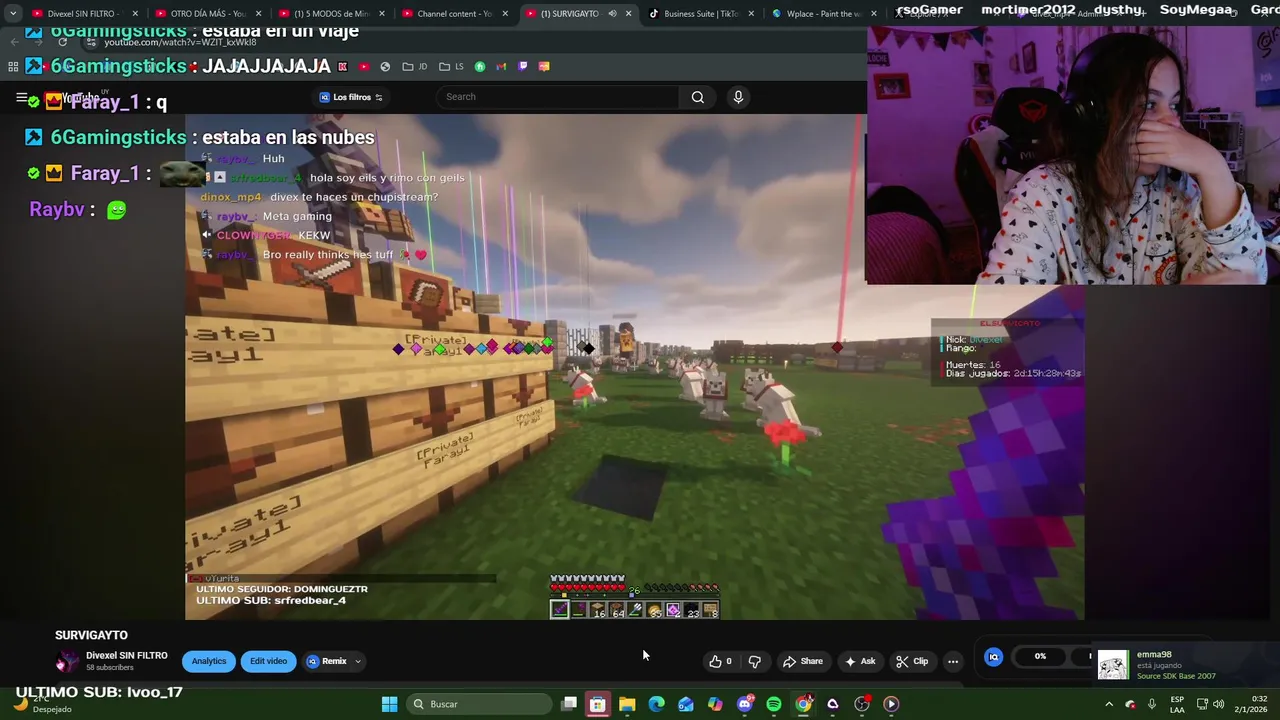Screen dimensions: 1280x720
Task: Open the Remix option
Action: coord(327,661)
